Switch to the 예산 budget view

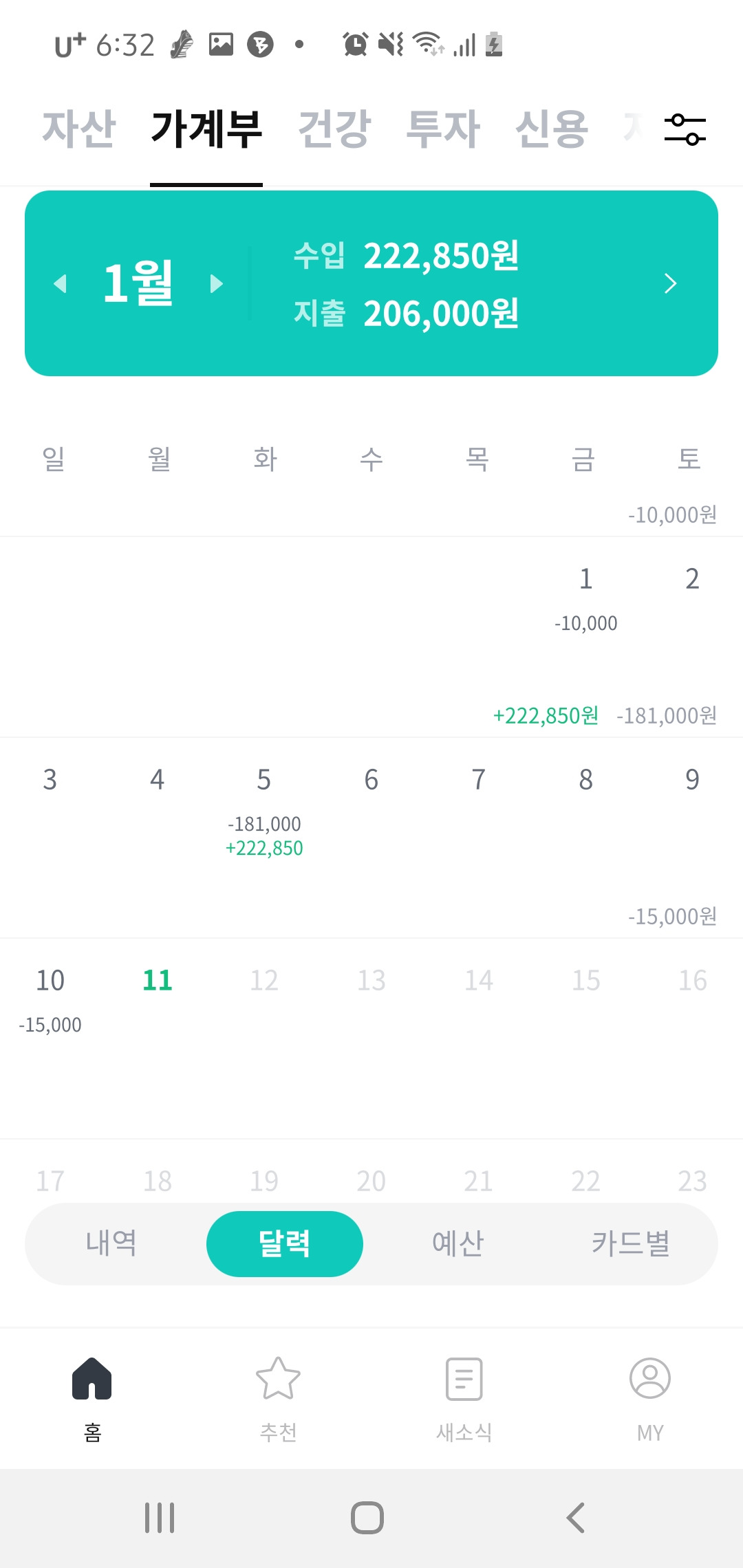click(458, 1243)
